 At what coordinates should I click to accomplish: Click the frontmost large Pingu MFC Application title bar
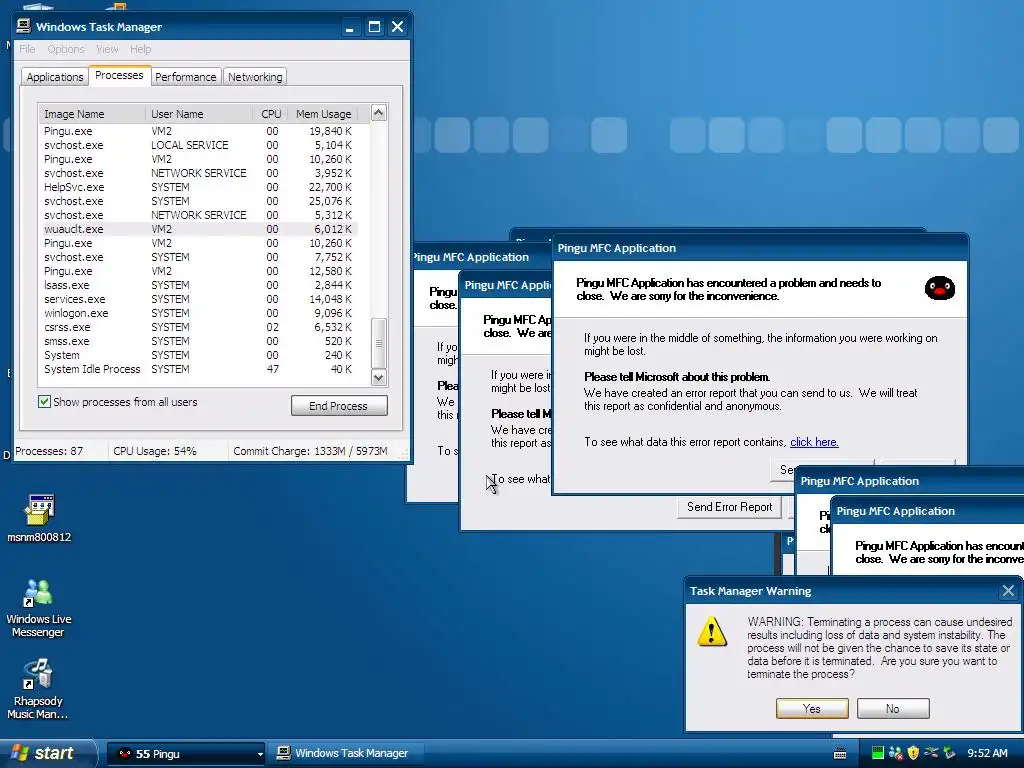(760, 248)
